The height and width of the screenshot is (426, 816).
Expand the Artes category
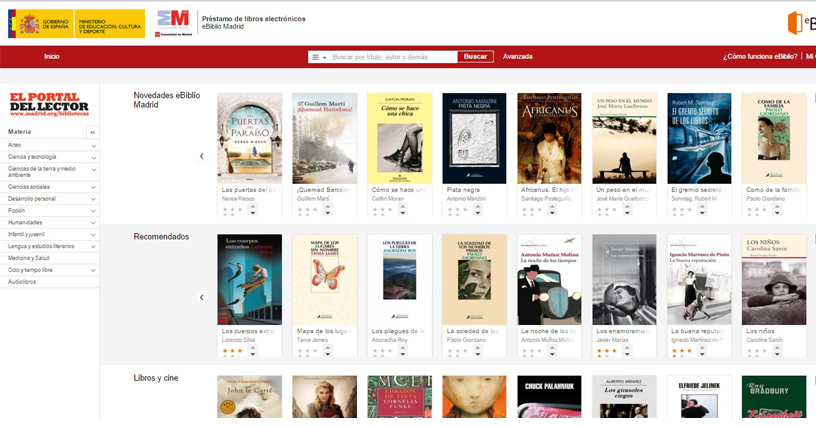tap(94, 146)
